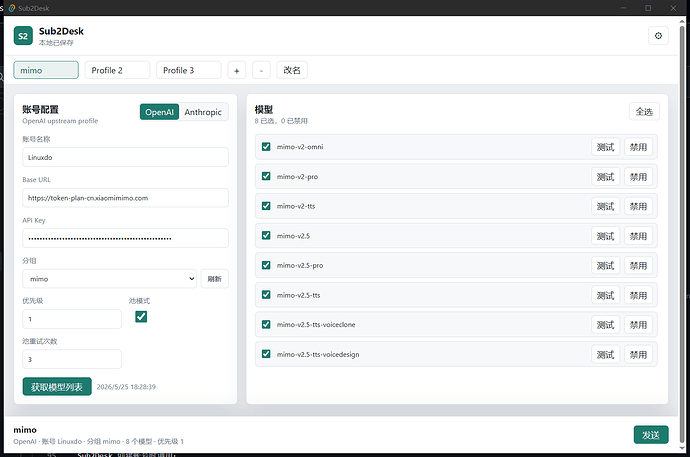Maximize the Sub2Desk window

pyautogui.click(x=648, y=8)
